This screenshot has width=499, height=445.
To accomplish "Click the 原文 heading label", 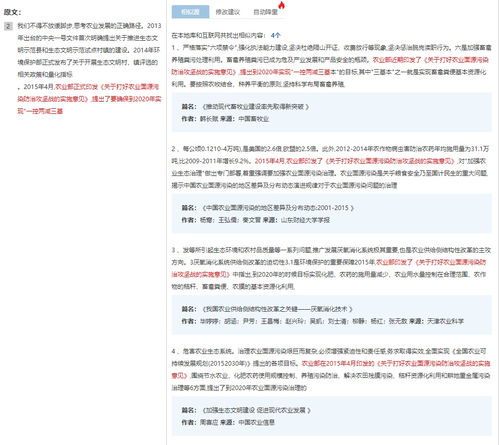I will (x=12, y=12).
